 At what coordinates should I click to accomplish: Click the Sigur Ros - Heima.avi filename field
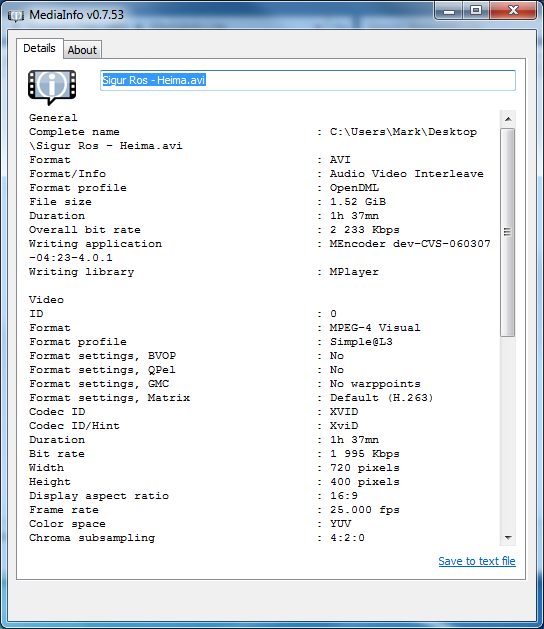(x=308, y=80)
